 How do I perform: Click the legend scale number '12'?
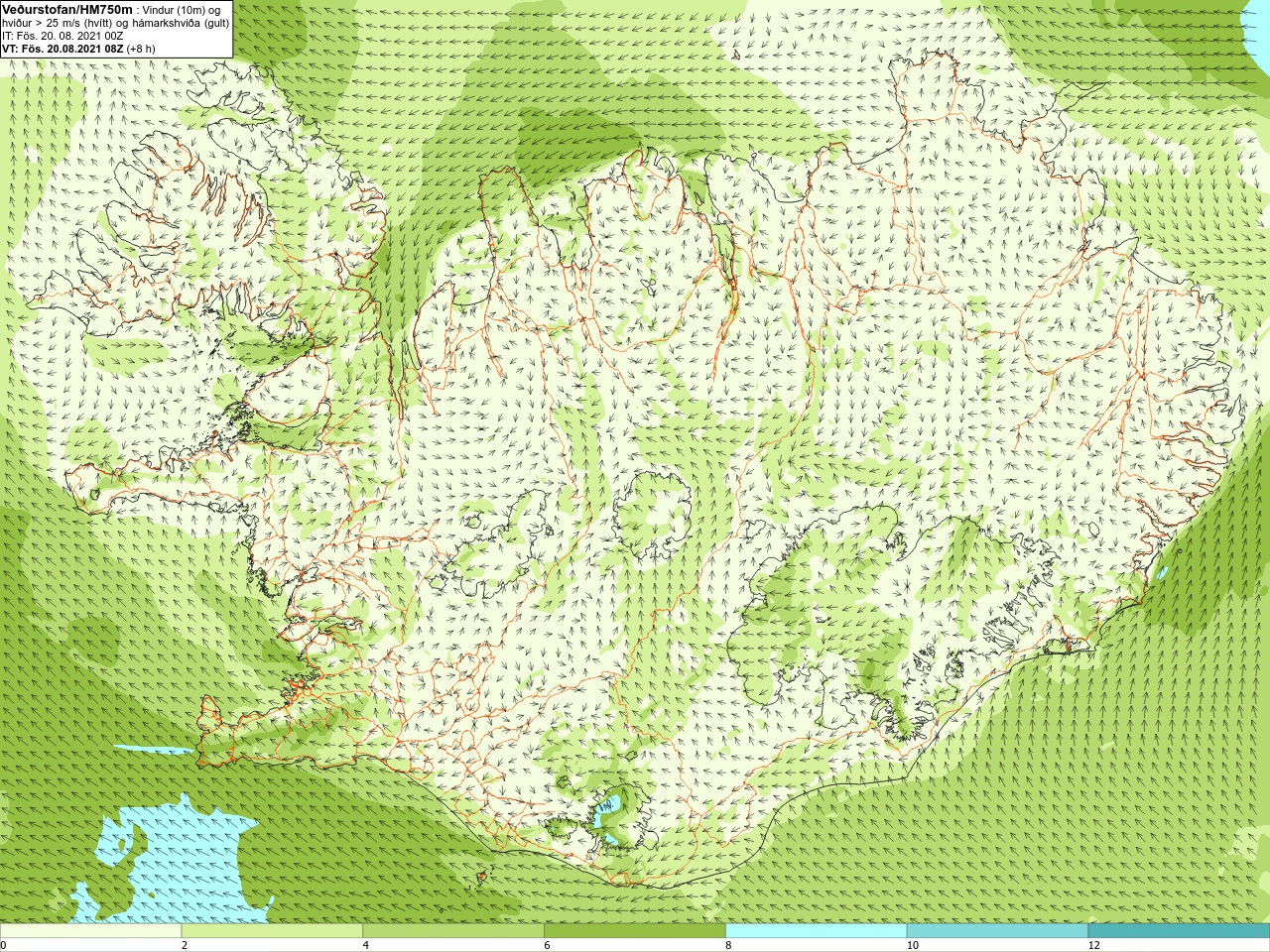(1093, 945)
